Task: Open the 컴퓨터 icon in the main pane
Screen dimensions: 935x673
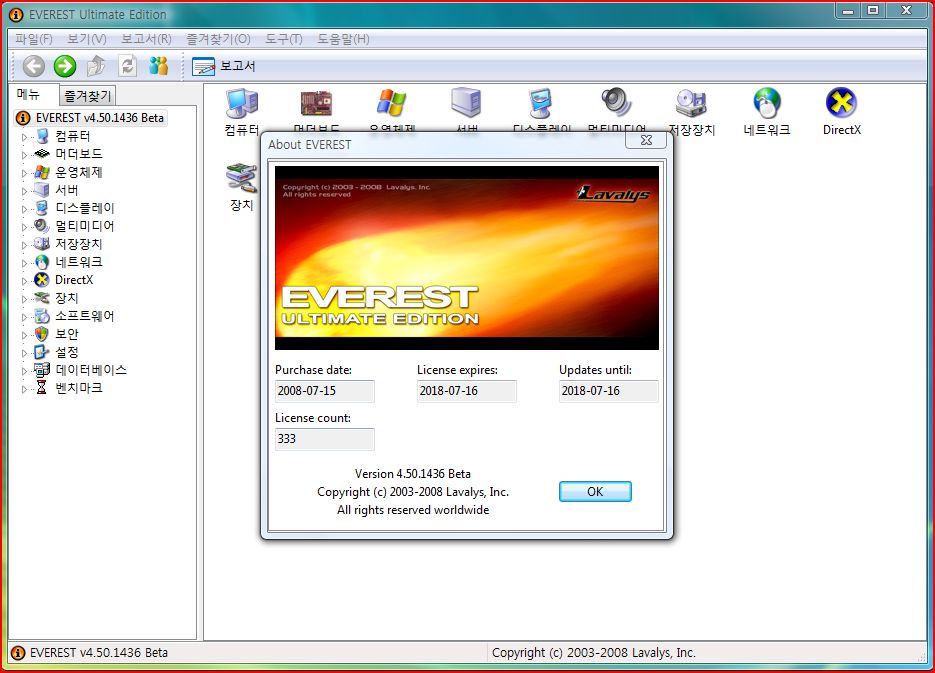Action: click(x=242, y=112)
